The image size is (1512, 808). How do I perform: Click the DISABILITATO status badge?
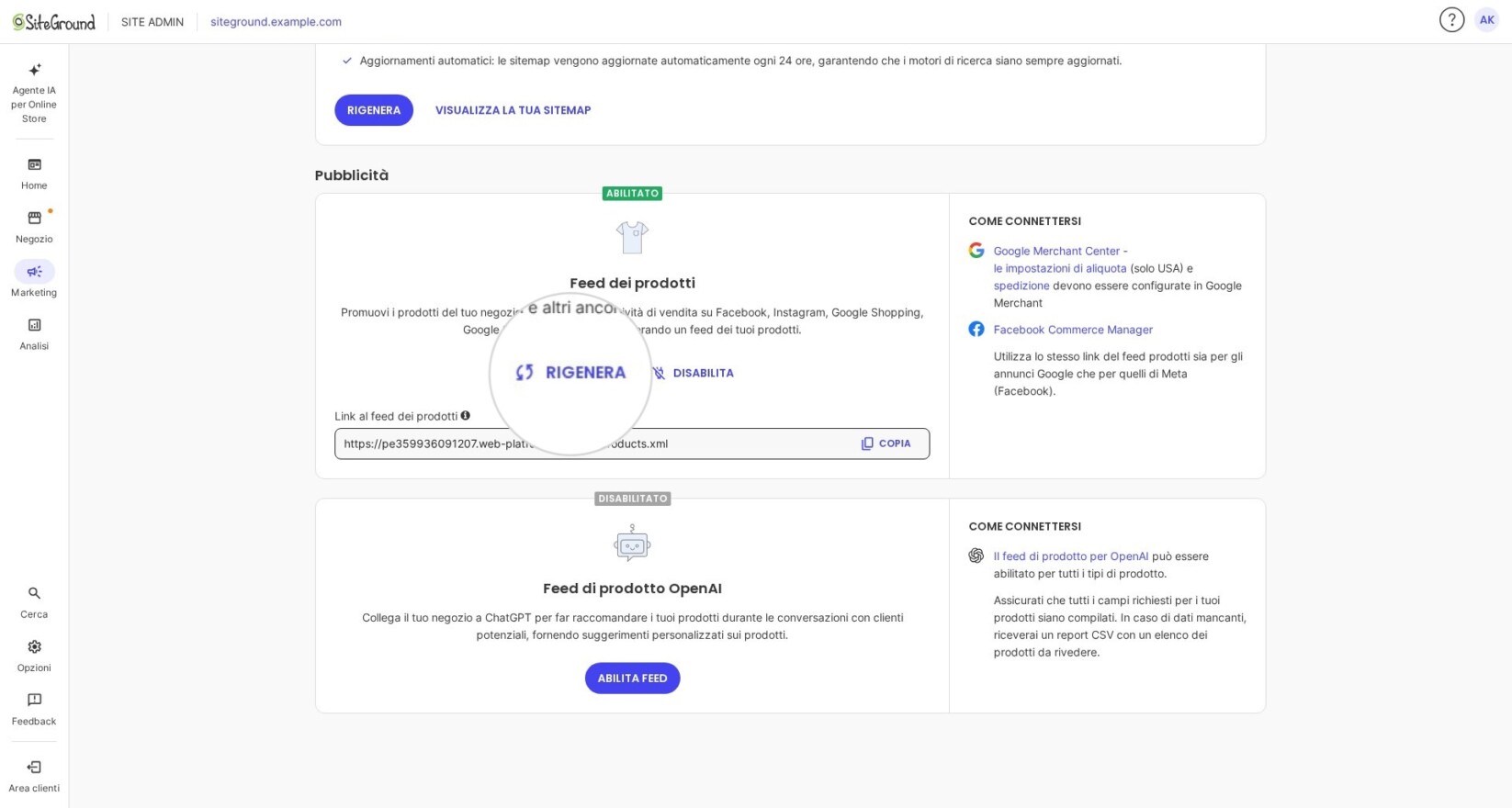[632, 499]
